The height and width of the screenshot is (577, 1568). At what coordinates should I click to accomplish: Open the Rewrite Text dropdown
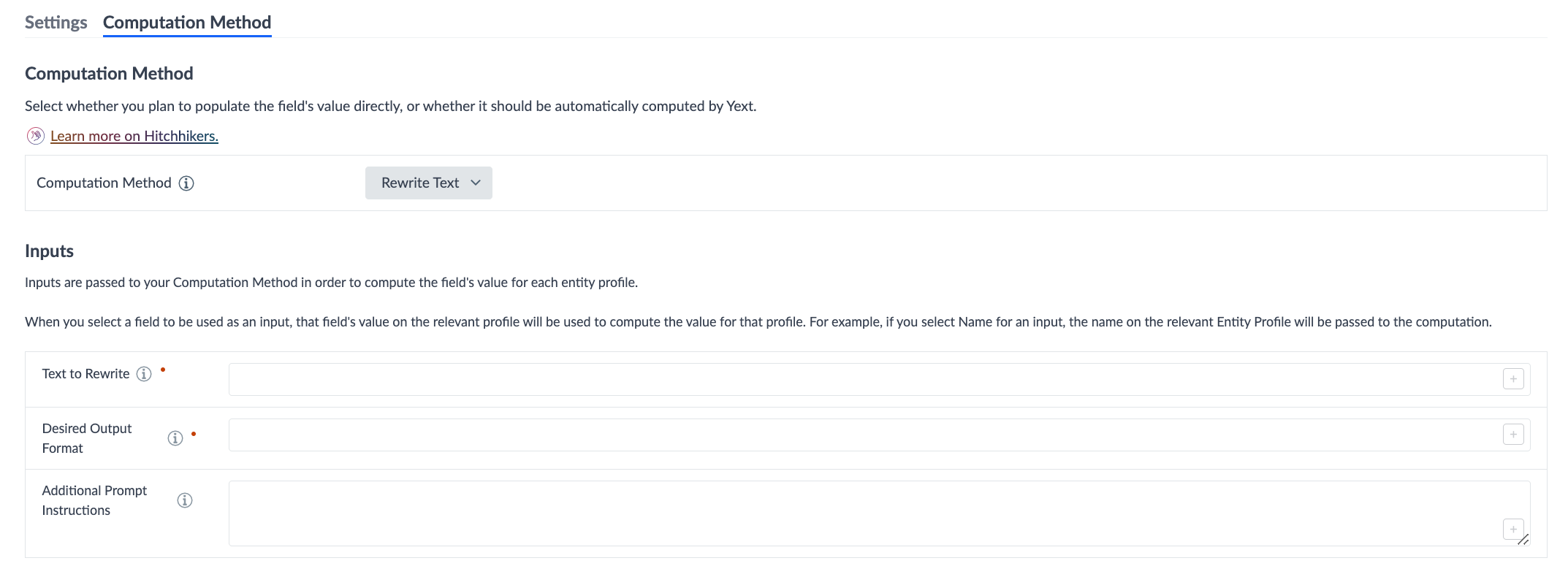[429, 183]
